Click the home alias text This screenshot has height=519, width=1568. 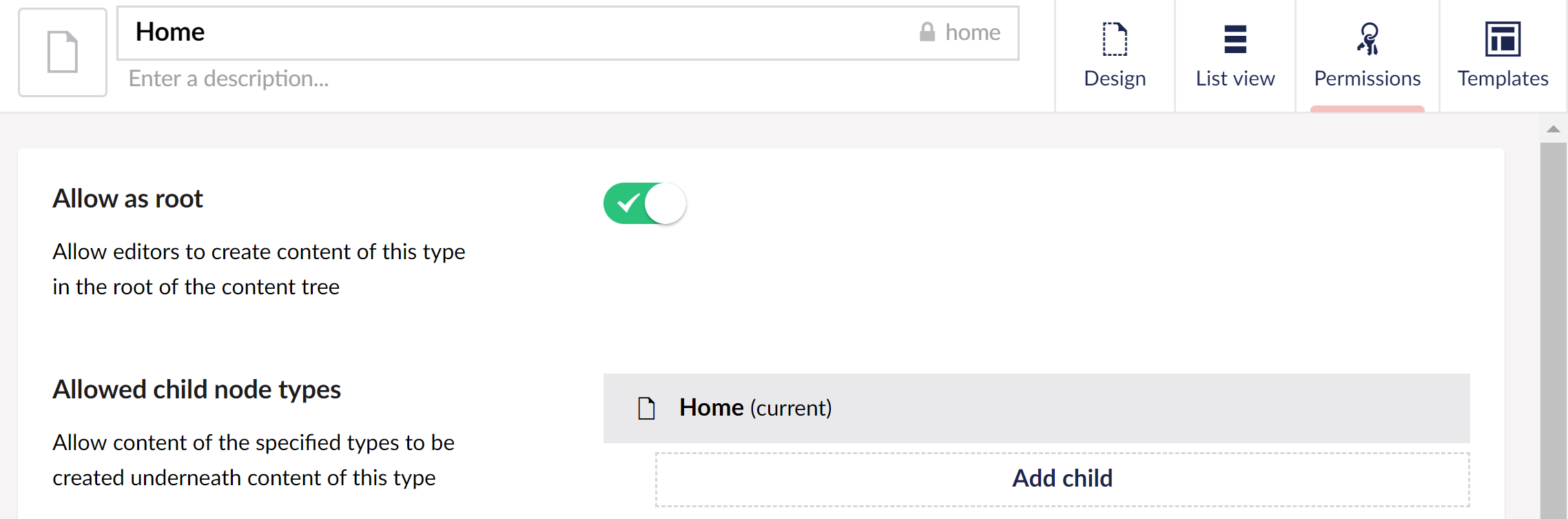[973, 32]
